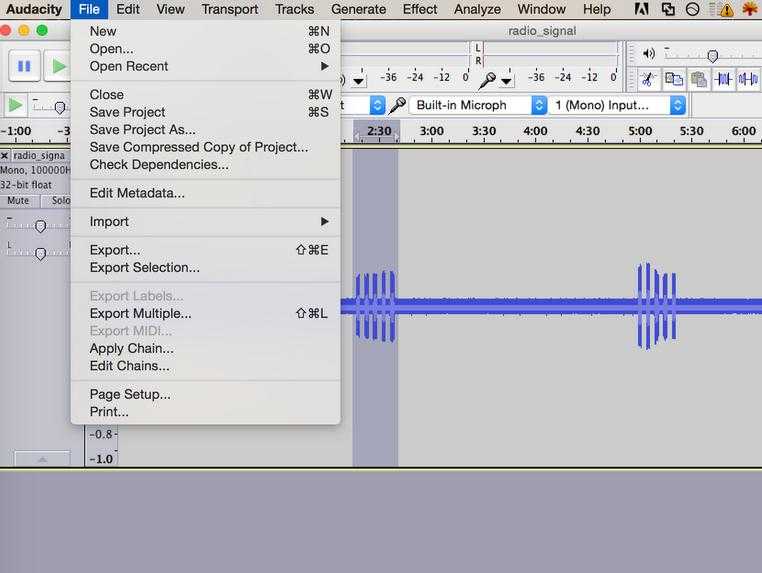Open the Transport menu
The height and width of the screenshot is (573, 762).
229,9
